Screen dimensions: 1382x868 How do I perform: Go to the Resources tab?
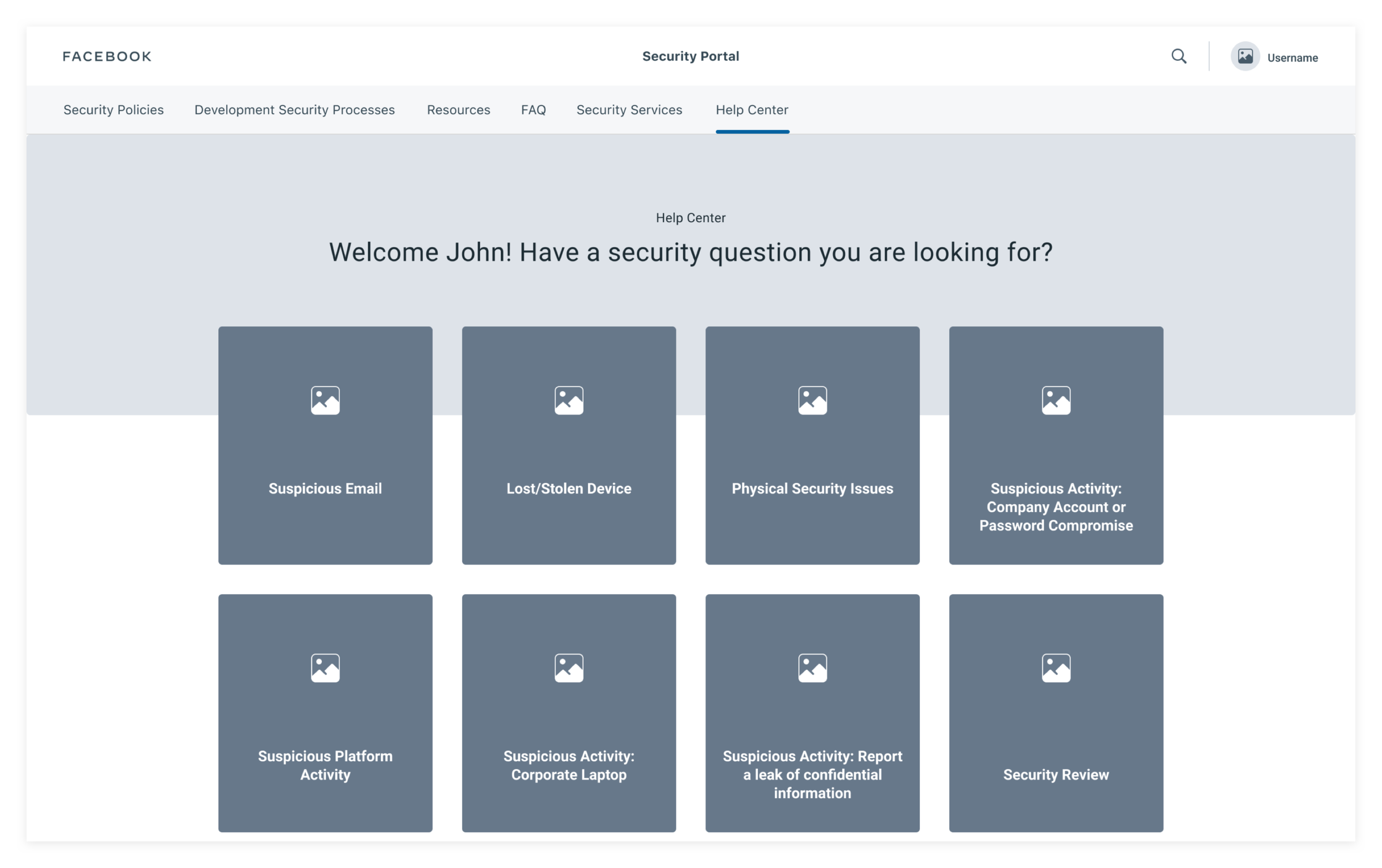[x=459, y=109]
